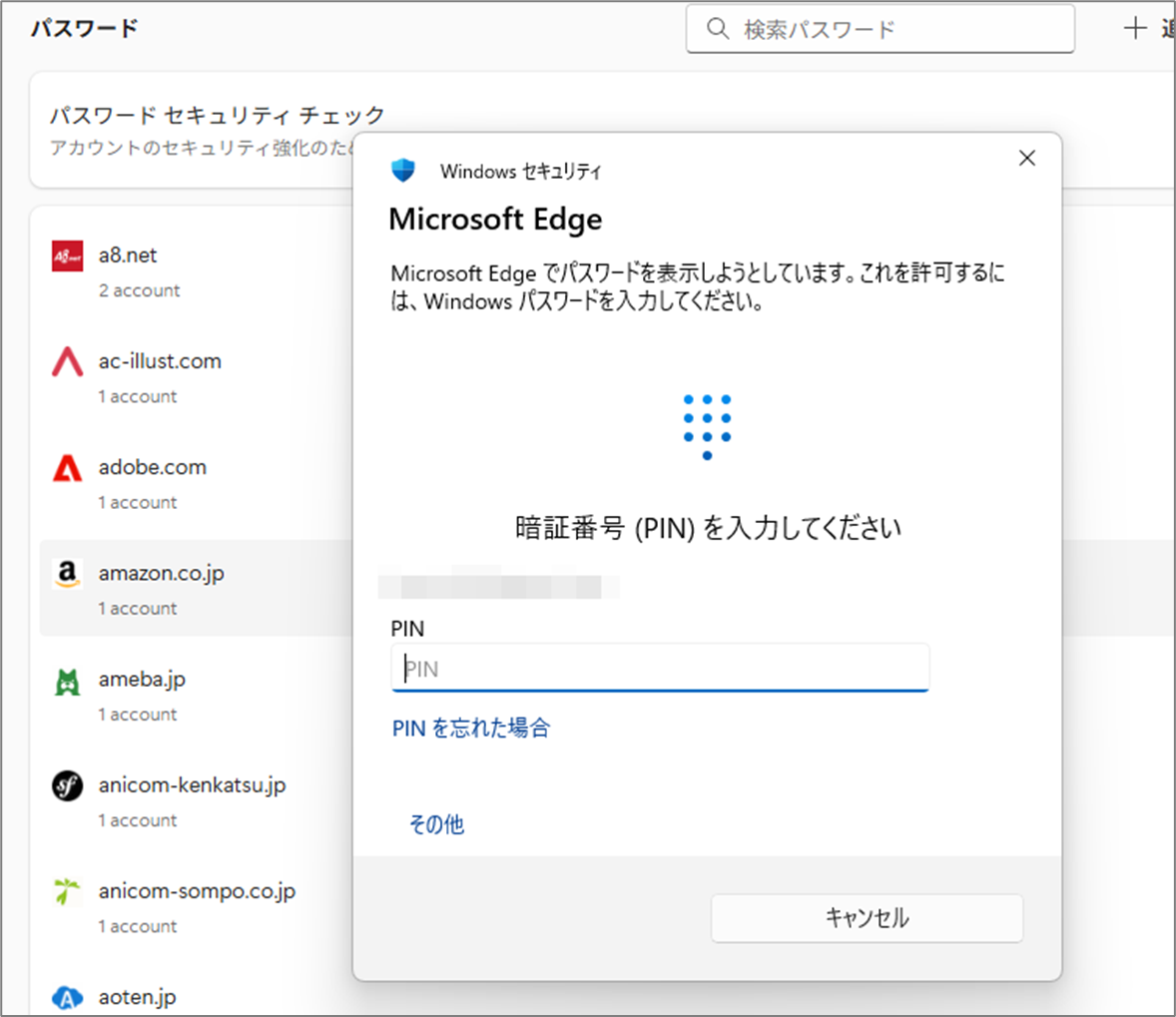Select the ac-illust.com favicon

click(66, 361)
